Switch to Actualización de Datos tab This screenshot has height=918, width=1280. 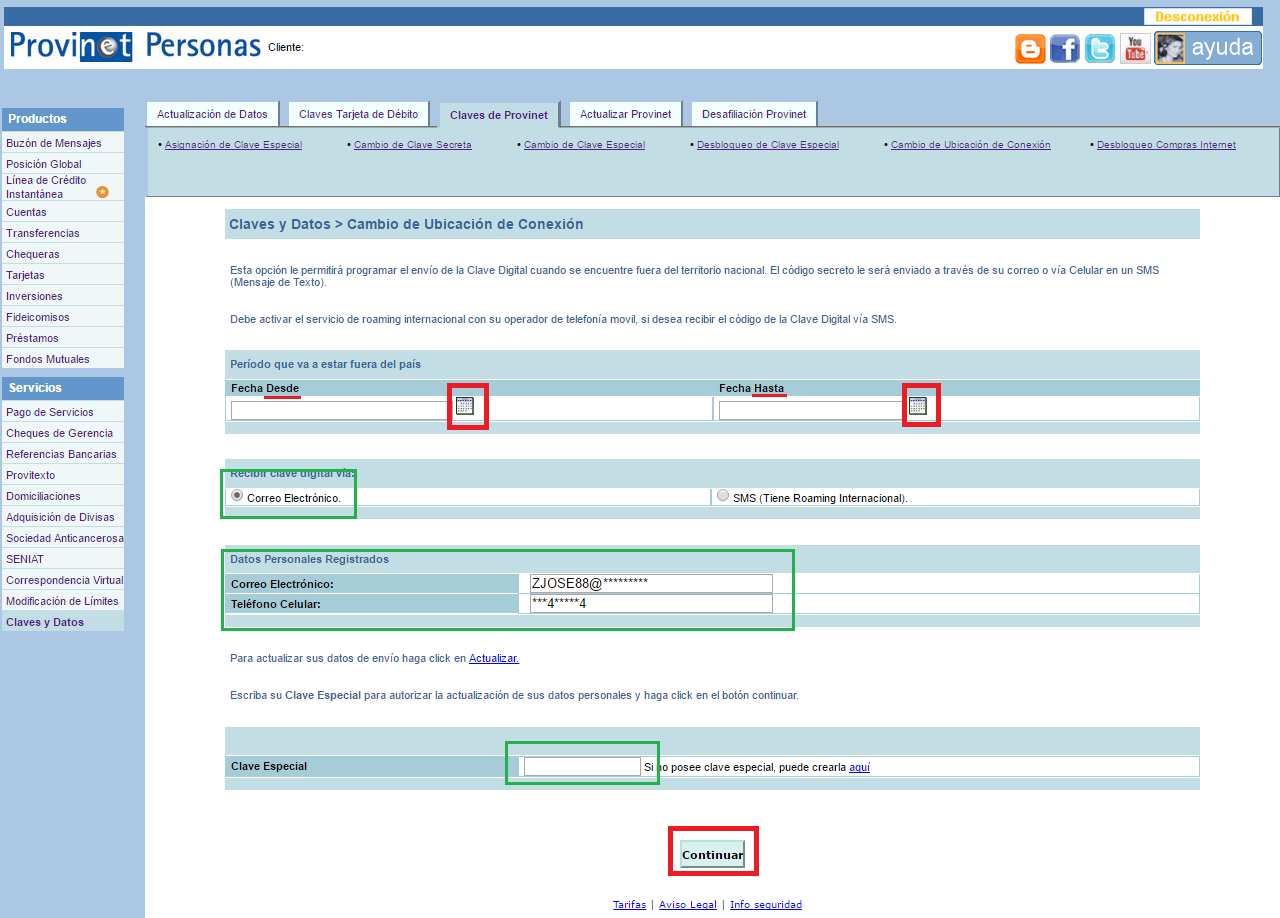click(212, 114)
